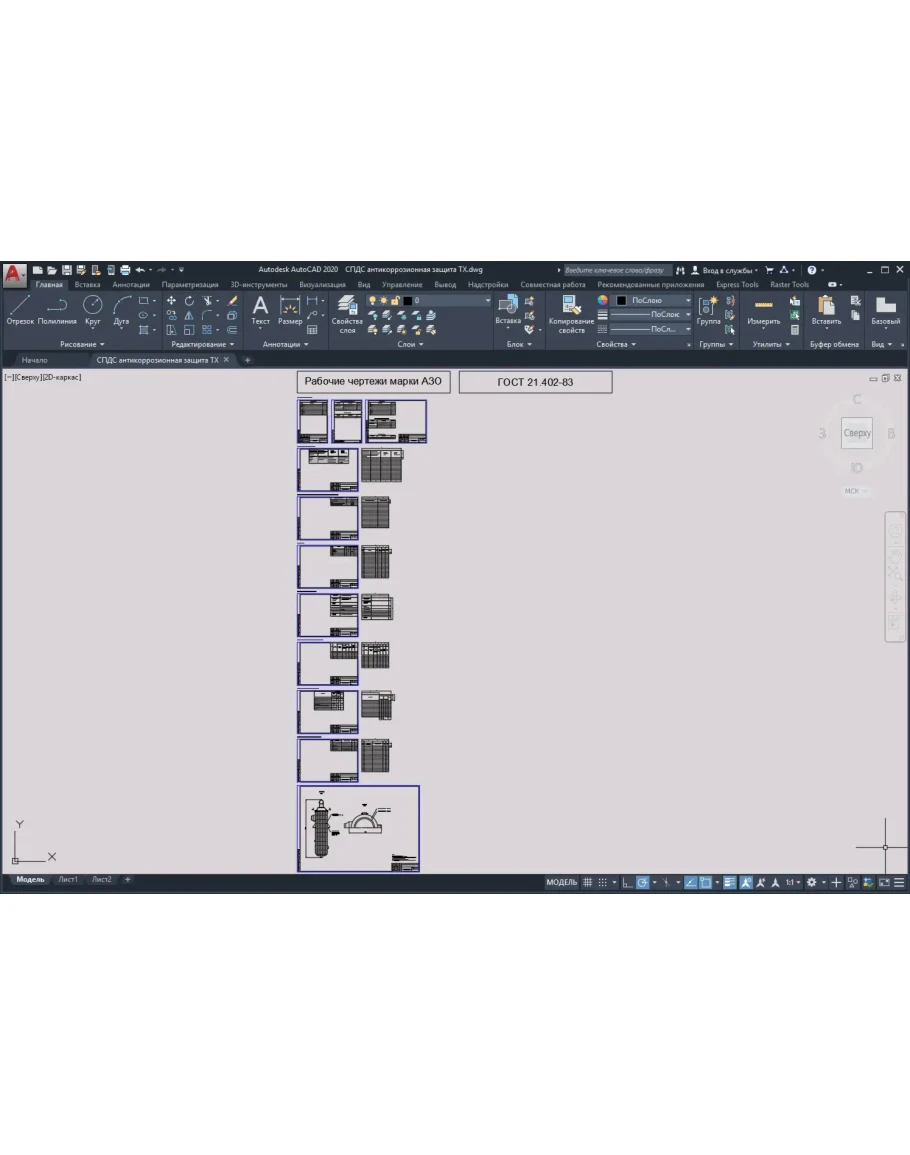The image size is (910, 1155).
Task: Expand the Рисование panel dropdown
Action: (82, 344)
